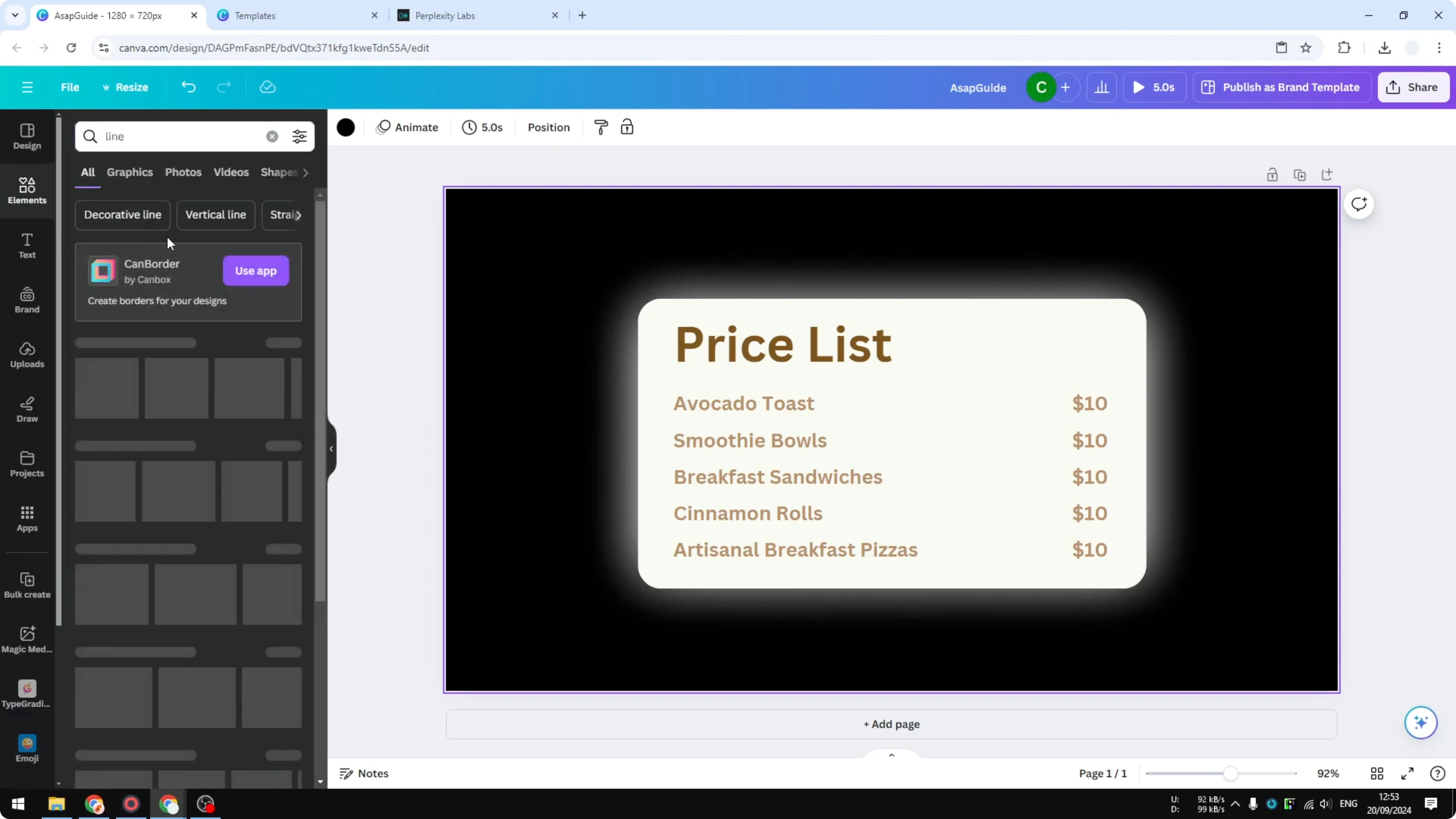The image size is (1456, 819).
Task: Switch to the Photos tab
Action: pyautogui.click(x=183, y=172)
